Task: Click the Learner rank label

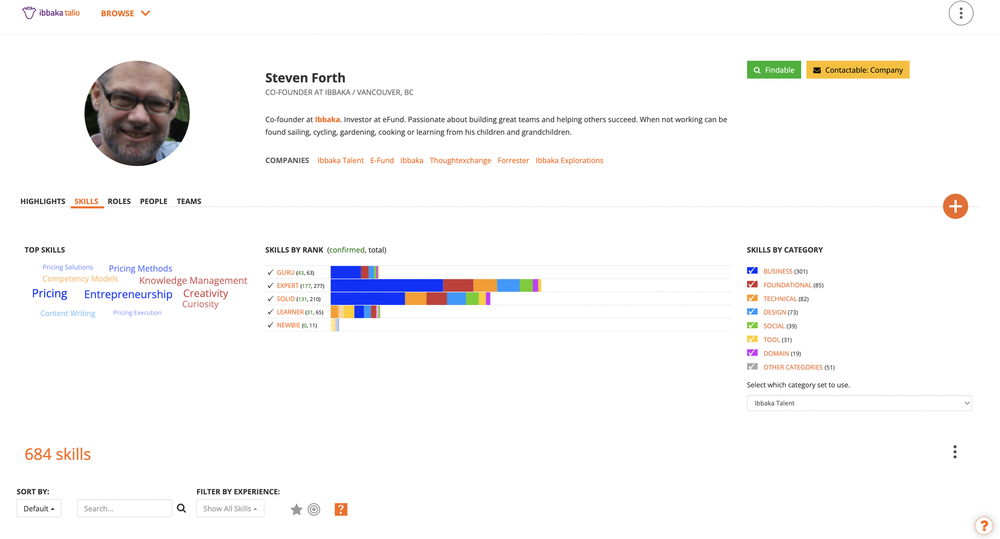Action: pos(290,312)
